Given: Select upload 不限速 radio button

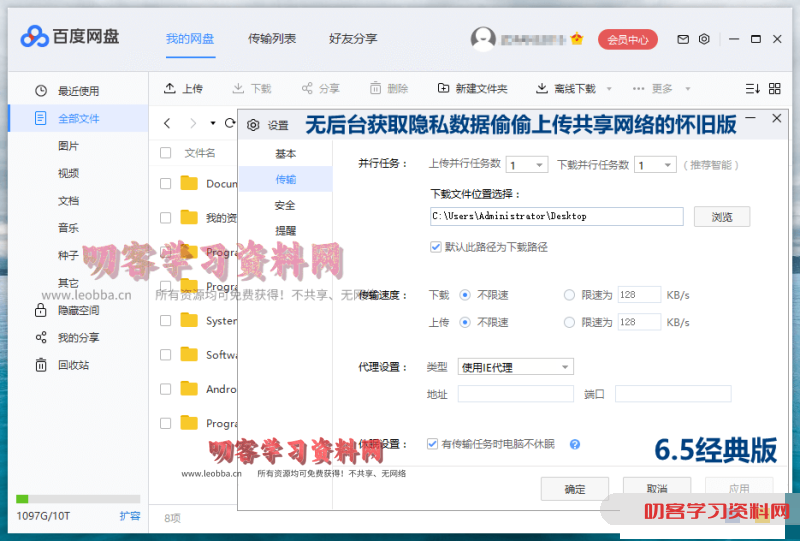Looking at the screenshot, I should coord(465,323).
